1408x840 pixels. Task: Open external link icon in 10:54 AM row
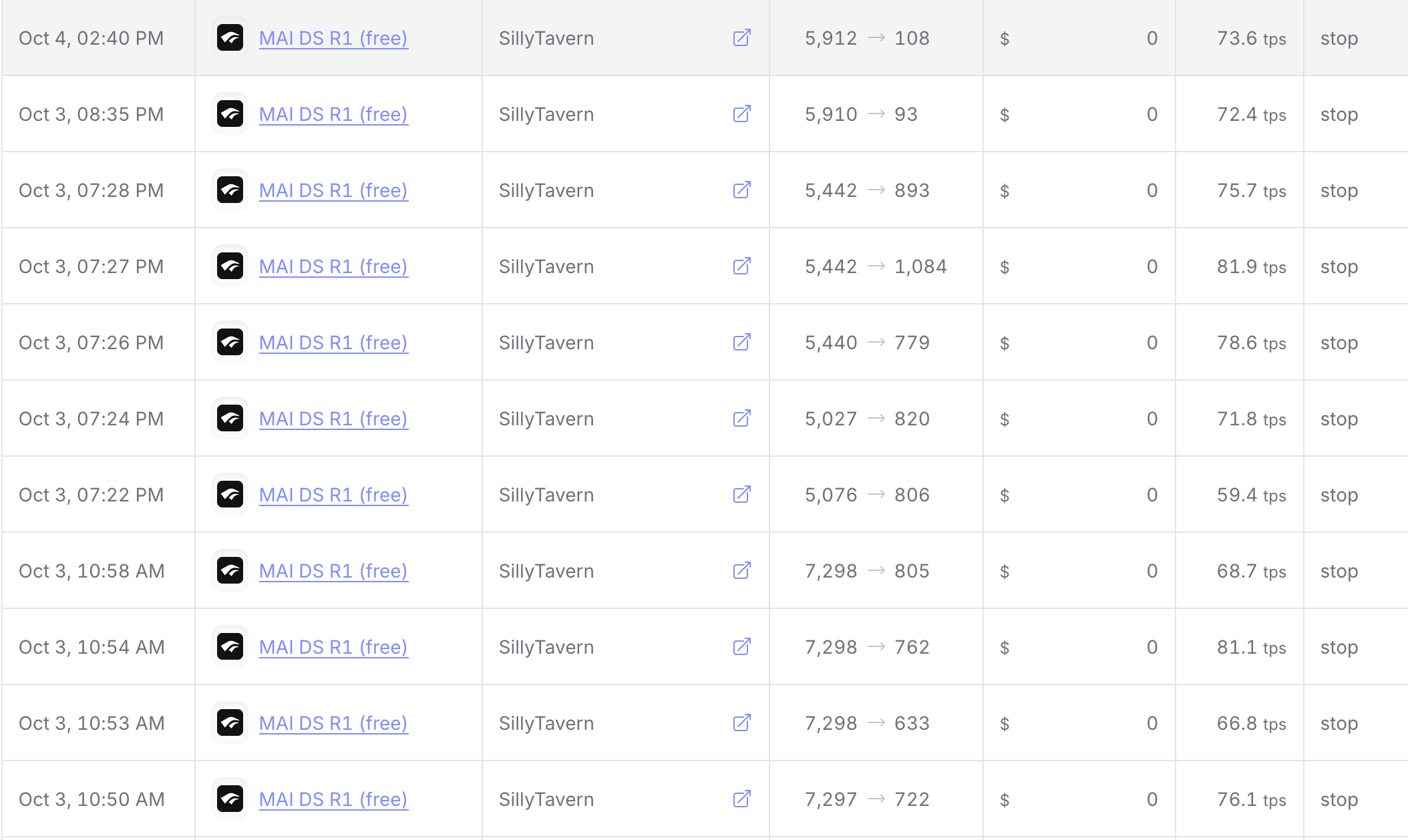click(x=741, y=647)
